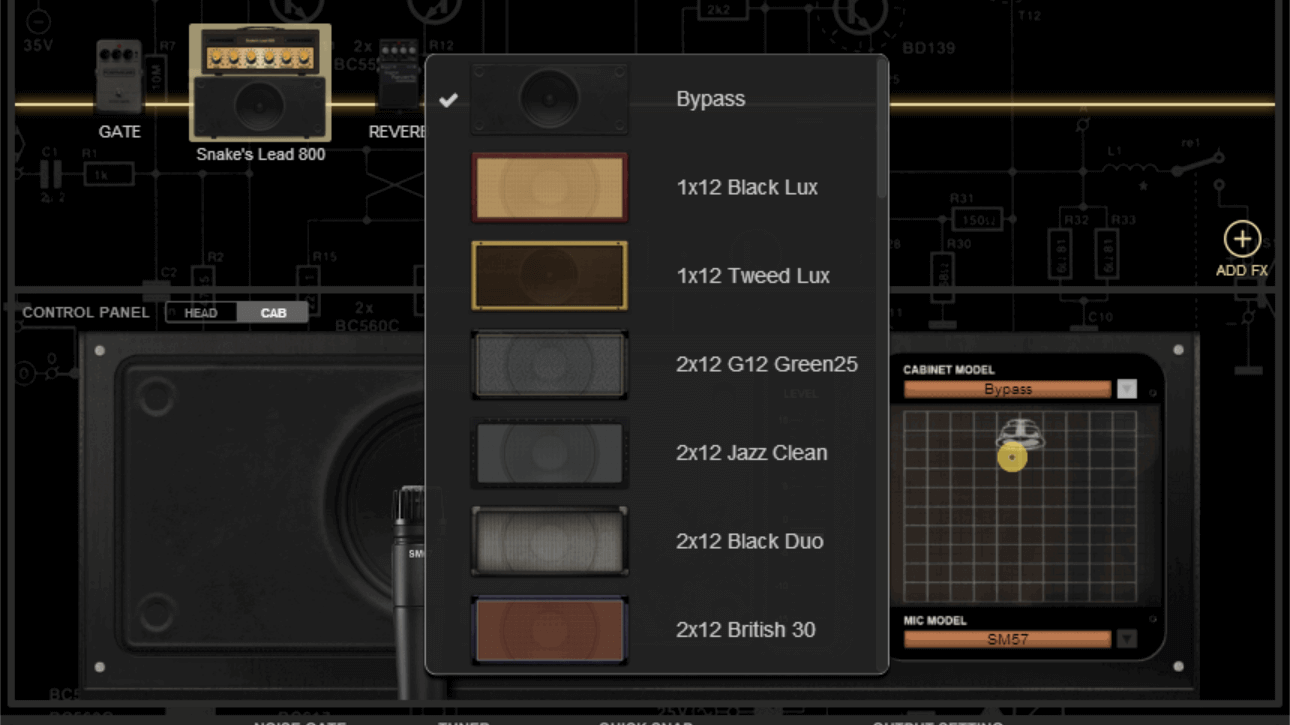Viewport: 1290px width, 725px height.
Task: Select 2x12 Black Duo menu entry
Action: [750, 541]
